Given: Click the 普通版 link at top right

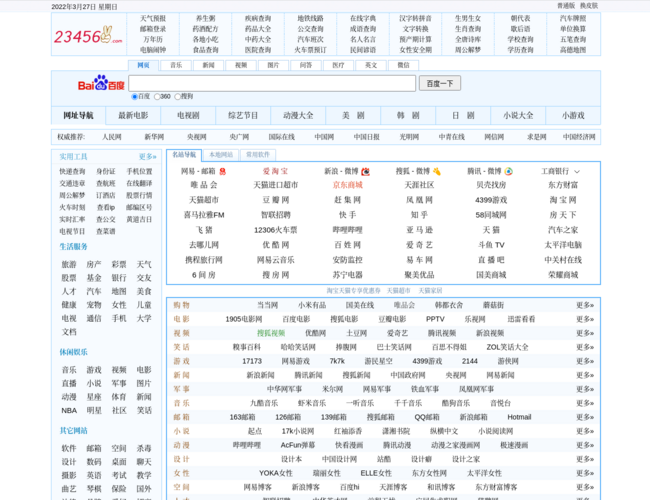Looking at the screenshot, I should click(566, 6).
